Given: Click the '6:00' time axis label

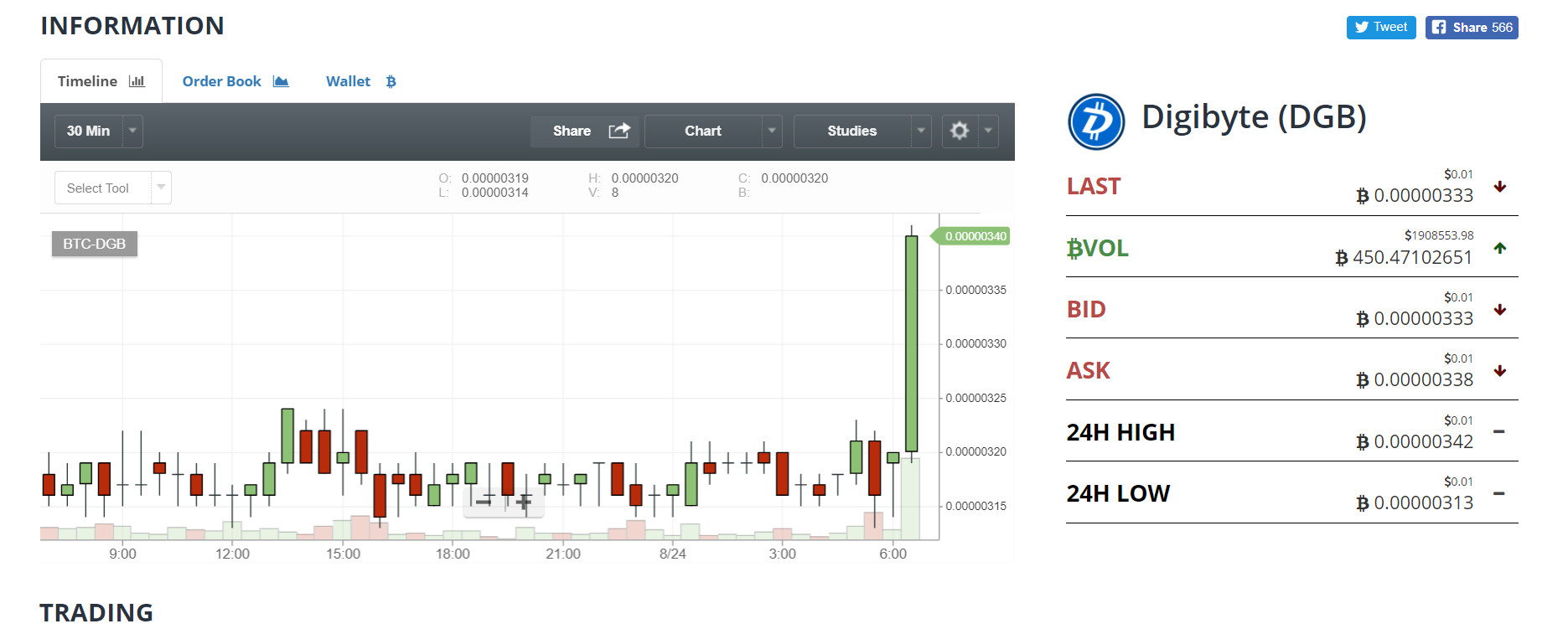Looking at the screenshot, I should [893, 554].
